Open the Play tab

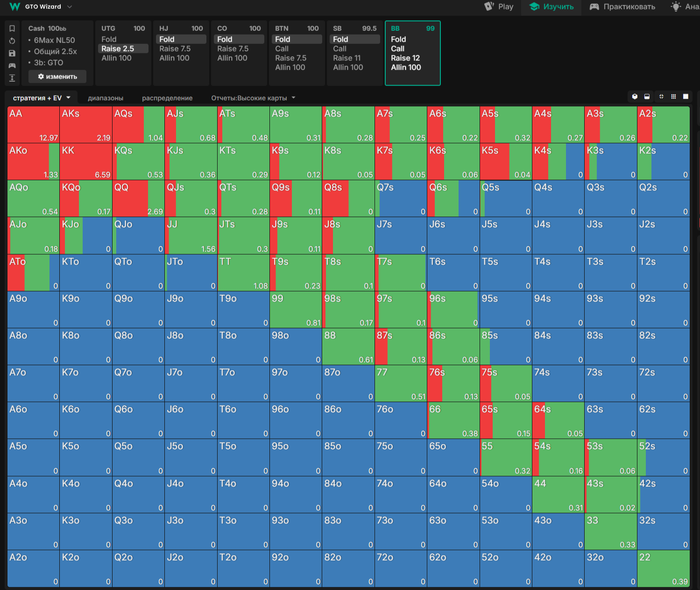tap(499, 7)
